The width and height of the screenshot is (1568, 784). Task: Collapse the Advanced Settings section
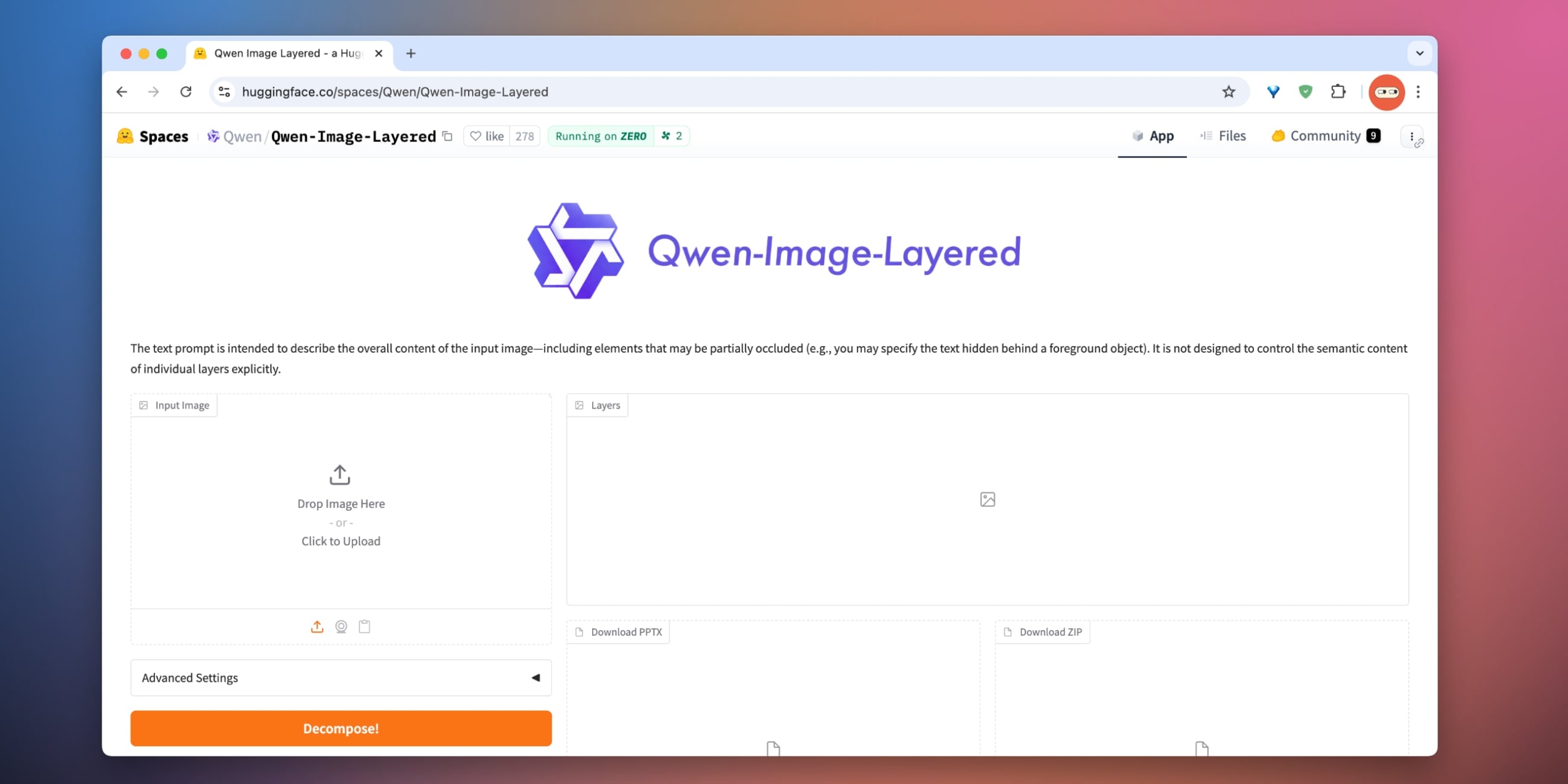pos(535,677)
